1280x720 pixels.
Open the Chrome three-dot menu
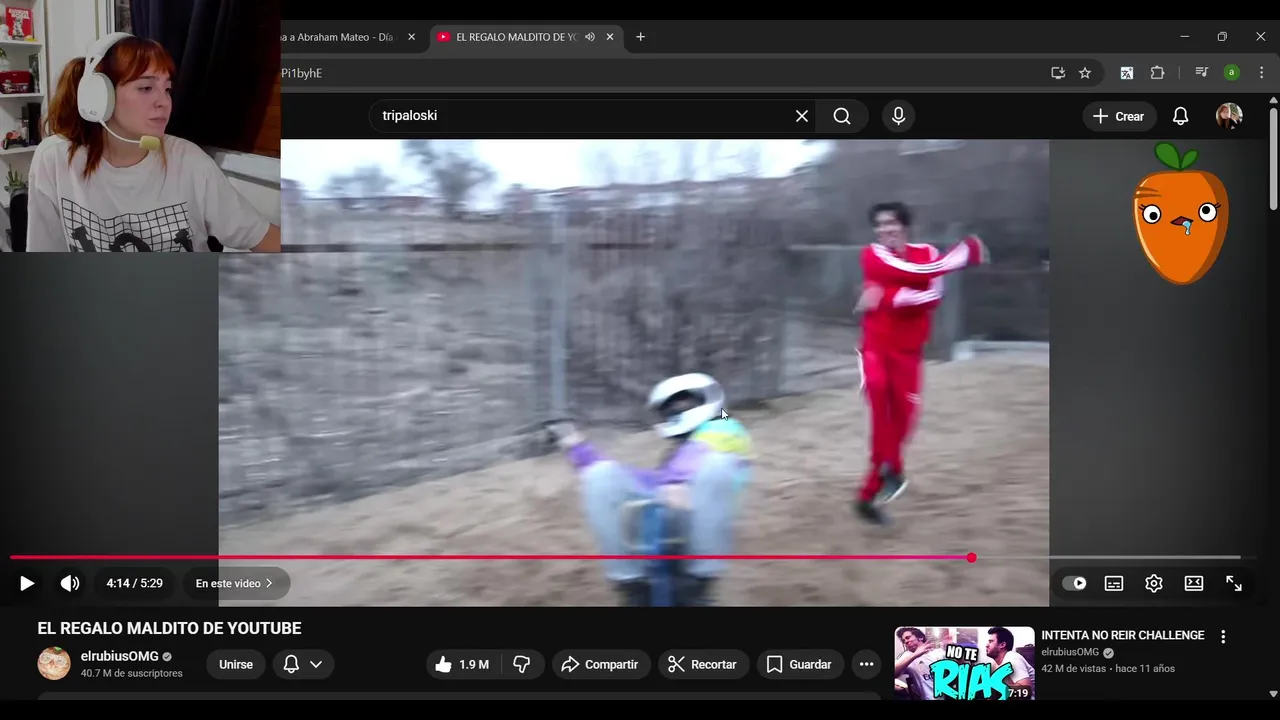click(1261, 73)
